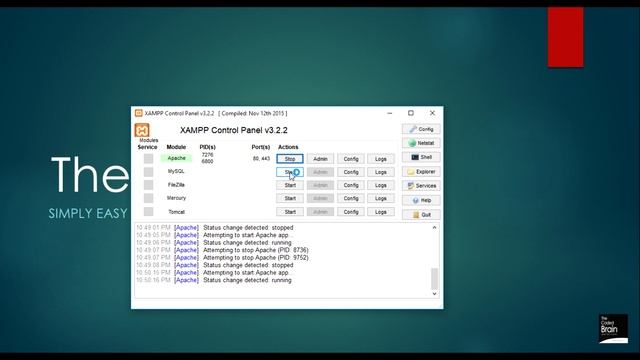The height and width of the screenshot is (360, 640).
Task: Click the Mercury module label
Action: [x=176, y=198]
